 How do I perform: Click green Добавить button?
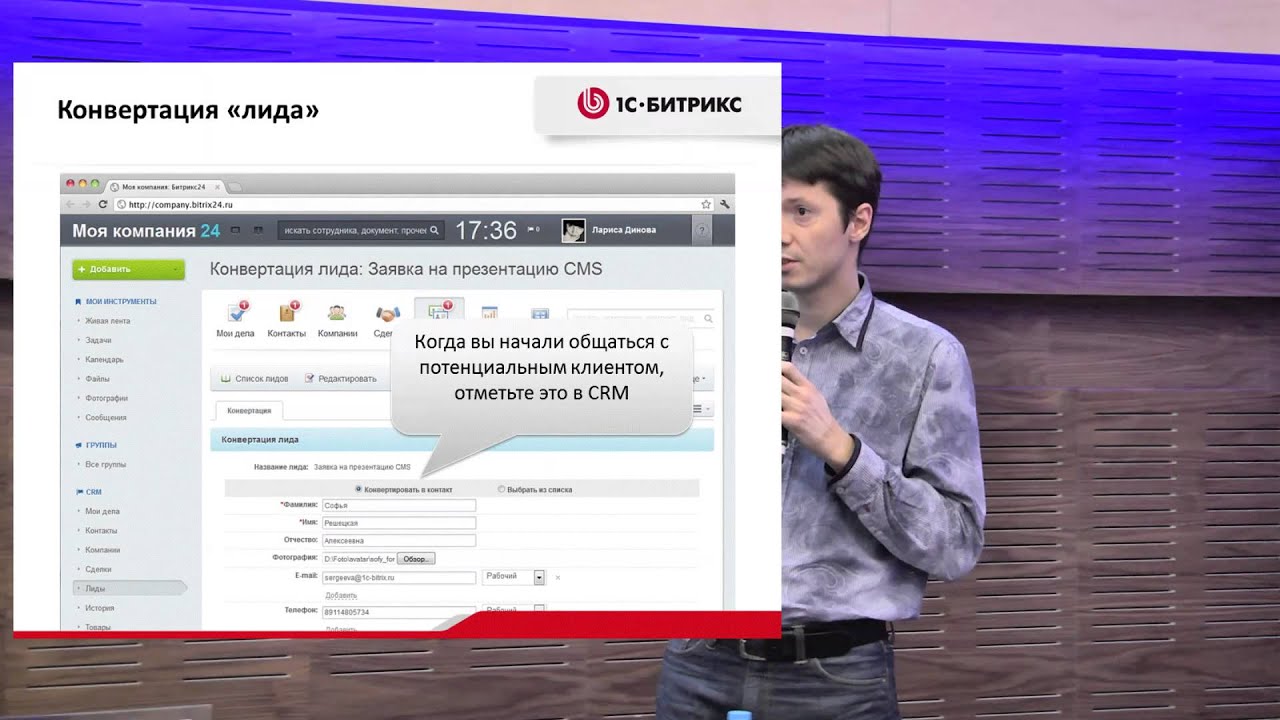click(x=128, y=269)
